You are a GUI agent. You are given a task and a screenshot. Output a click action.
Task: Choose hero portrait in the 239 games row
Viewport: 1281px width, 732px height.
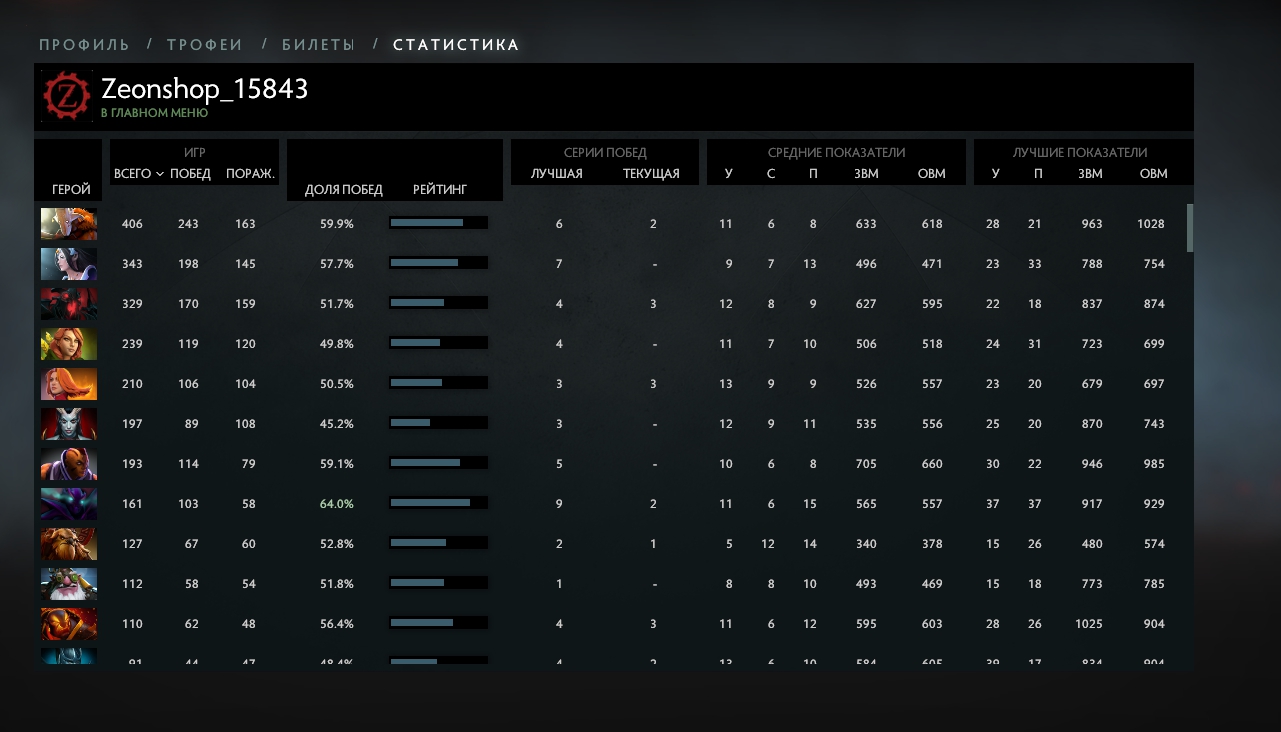tap(69, 344)
